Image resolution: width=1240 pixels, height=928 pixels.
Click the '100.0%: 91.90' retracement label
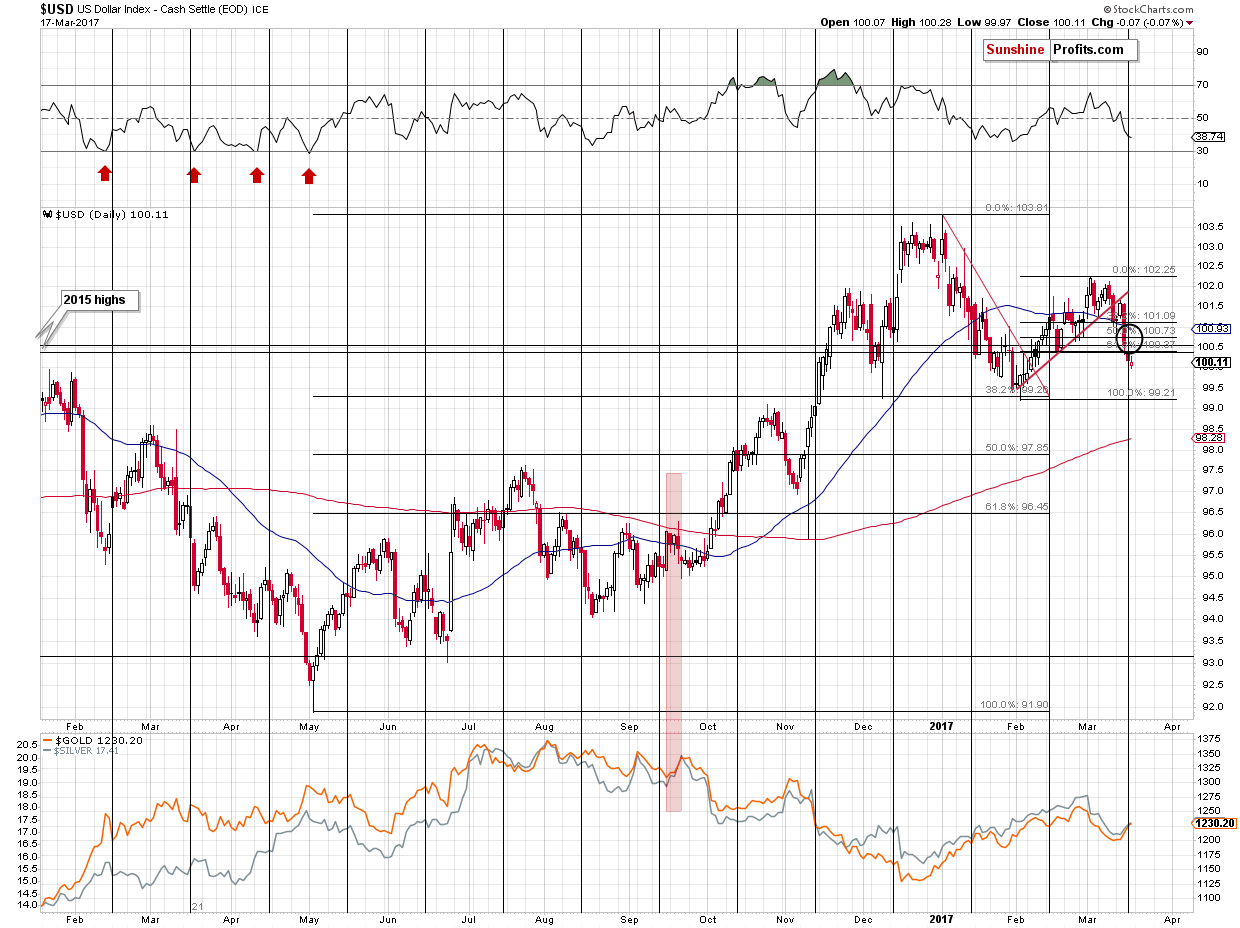[1014, 704]
